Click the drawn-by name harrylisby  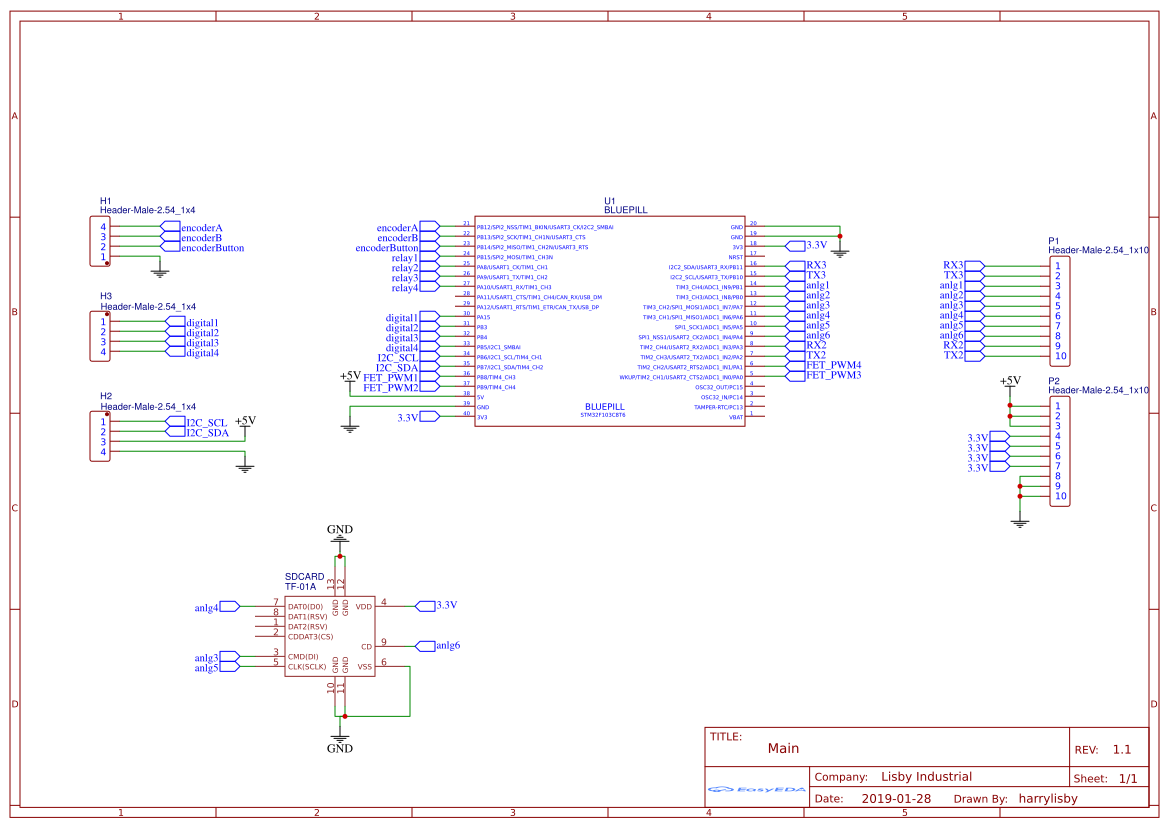tap(1046, 799)
